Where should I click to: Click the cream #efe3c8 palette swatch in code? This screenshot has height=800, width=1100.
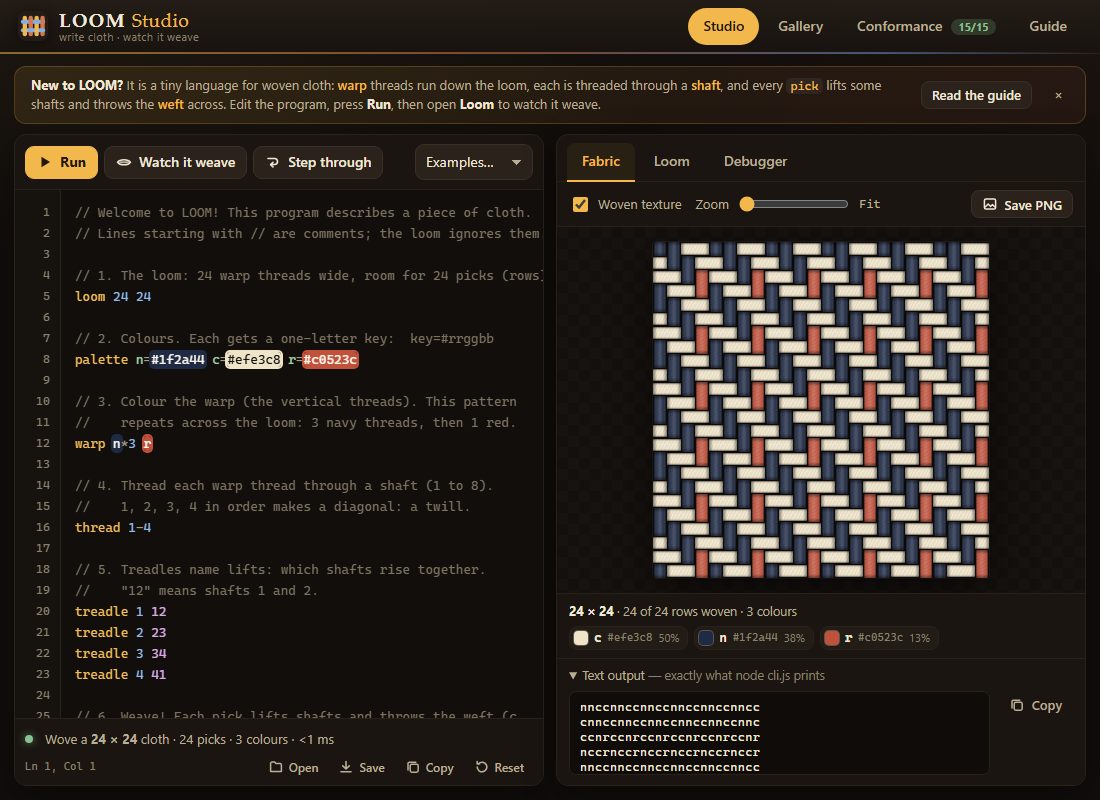pos(254,359)
